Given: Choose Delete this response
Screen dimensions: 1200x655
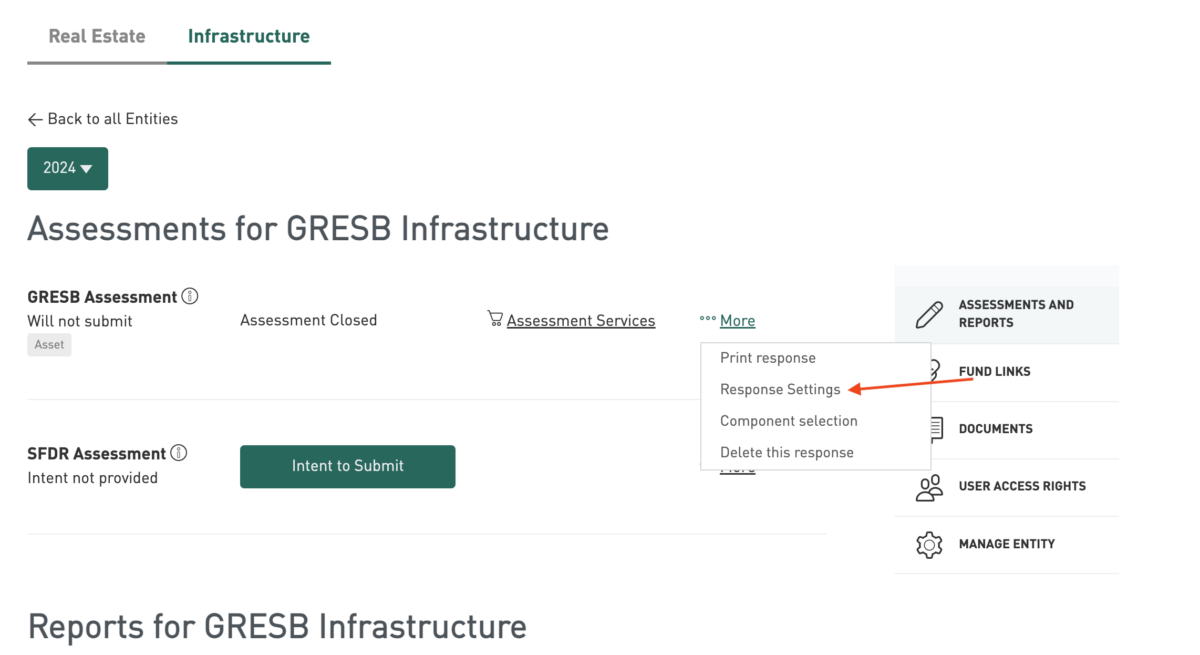Looking at the screenshot, I should (x=787, y=452).
